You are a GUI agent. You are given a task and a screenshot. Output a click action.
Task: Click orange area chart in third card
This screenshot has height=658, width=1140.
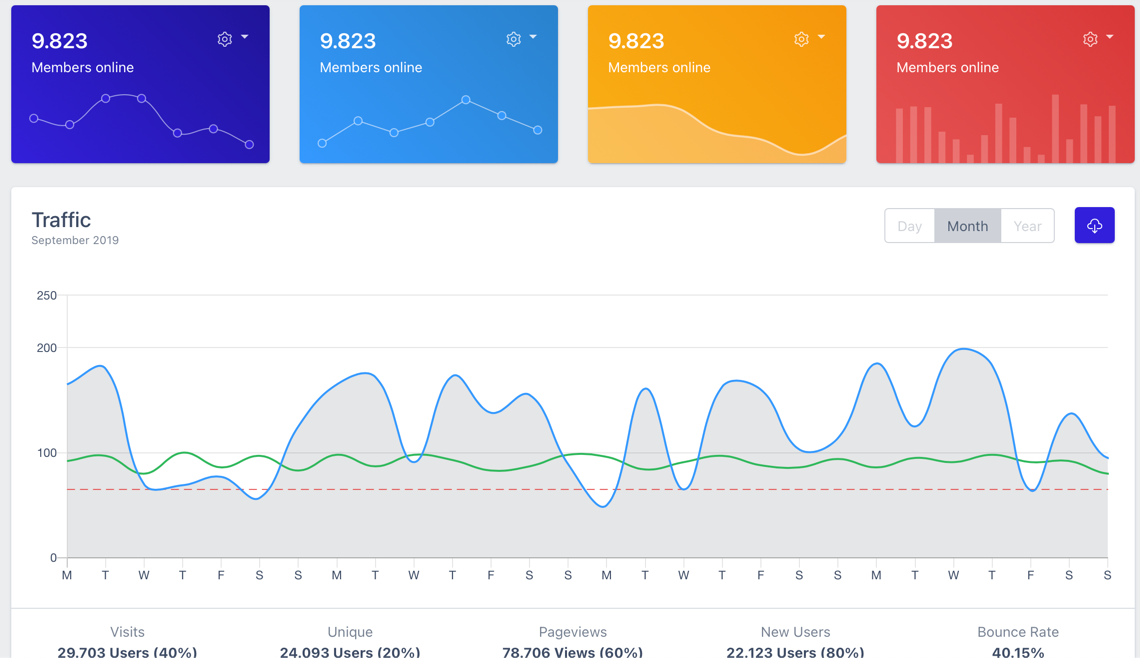717,134
